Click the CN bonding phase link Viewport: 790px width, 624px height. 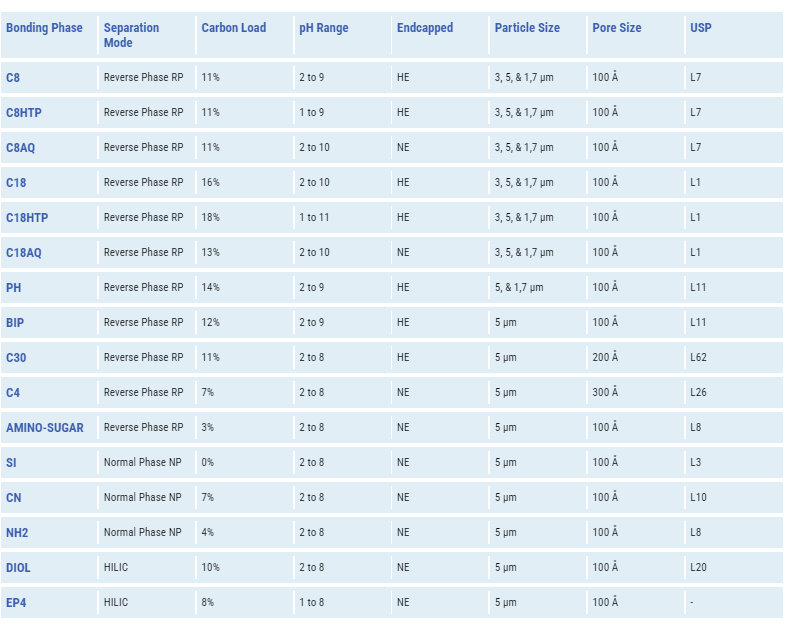13,498
